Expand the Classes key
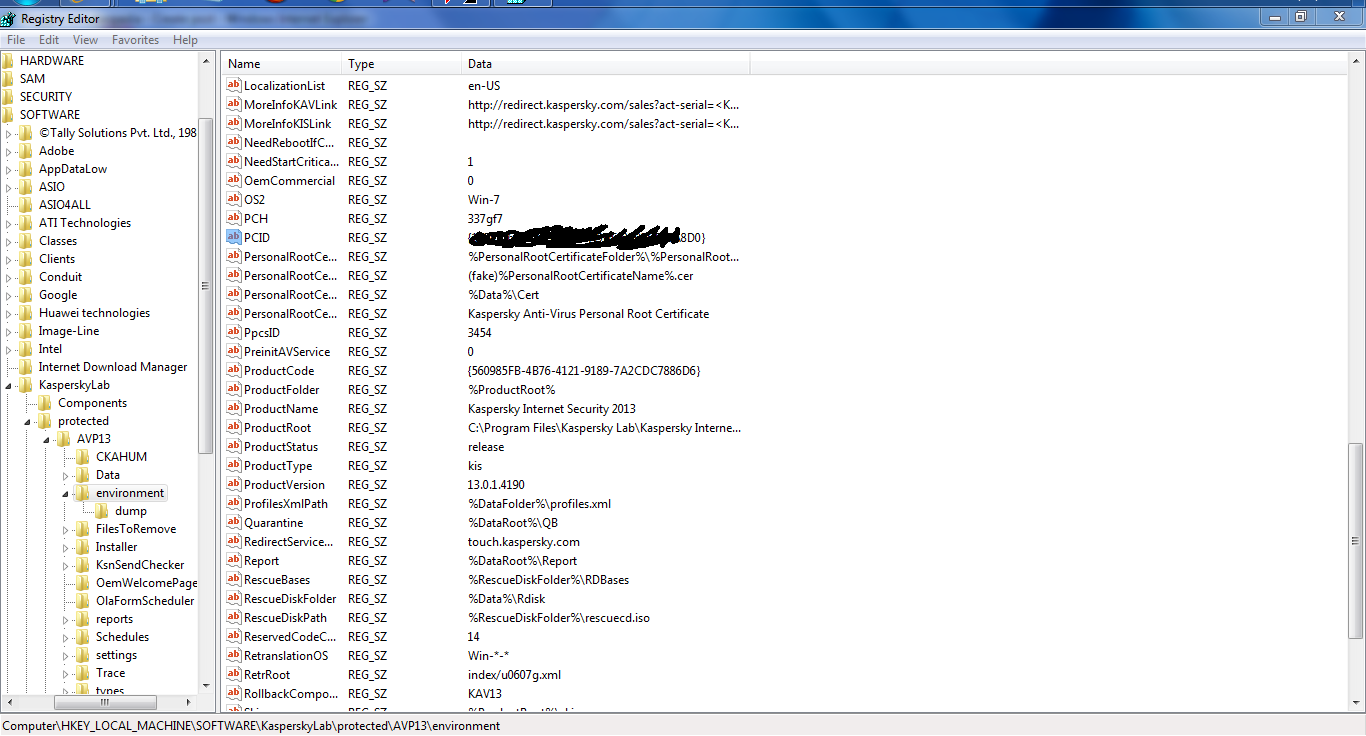This screenshot has height=736, width=1366. tap(9, 241)
